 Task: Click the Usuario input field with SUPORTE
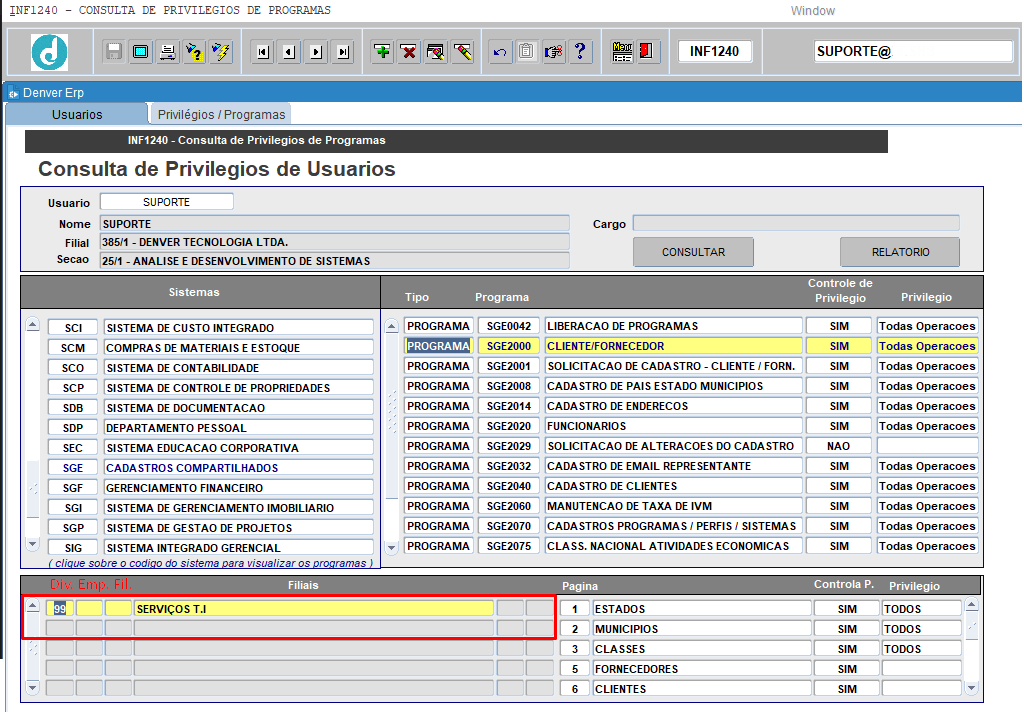(167, 202)
